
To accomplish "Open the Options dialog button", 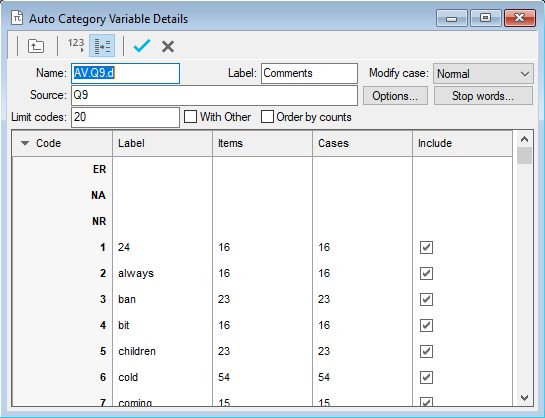I will pyautogui.click(x=395, y=96).
